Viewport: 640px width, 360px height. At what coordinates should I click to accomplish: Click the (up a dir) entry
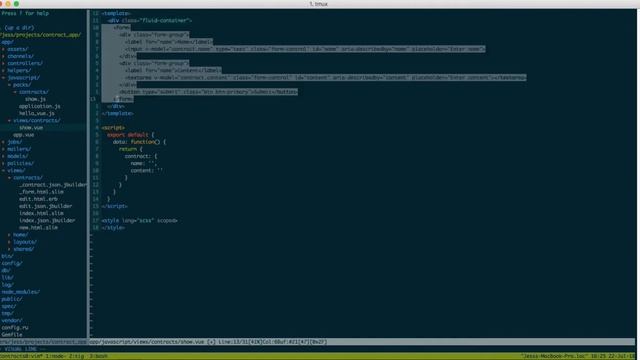click(19, 28)
